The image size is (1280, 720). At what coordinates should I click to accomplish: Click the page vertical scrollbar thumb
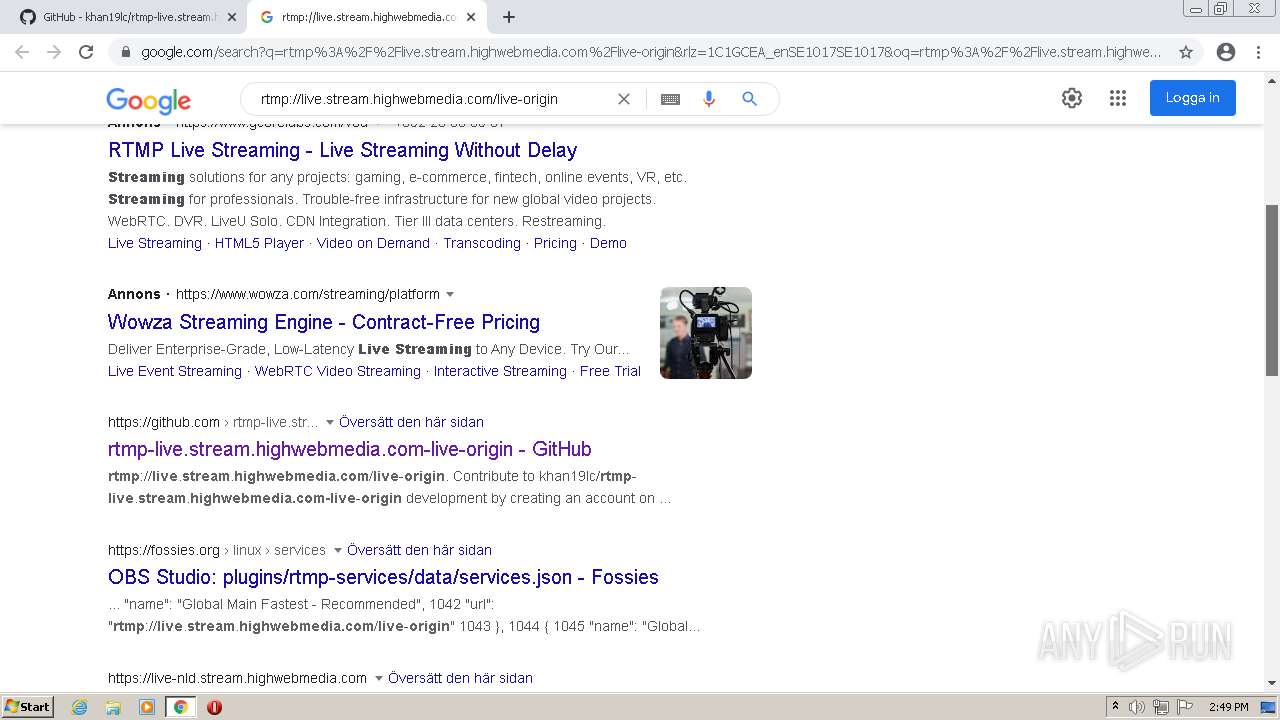pyautogui.click(x=1272, y=290)
